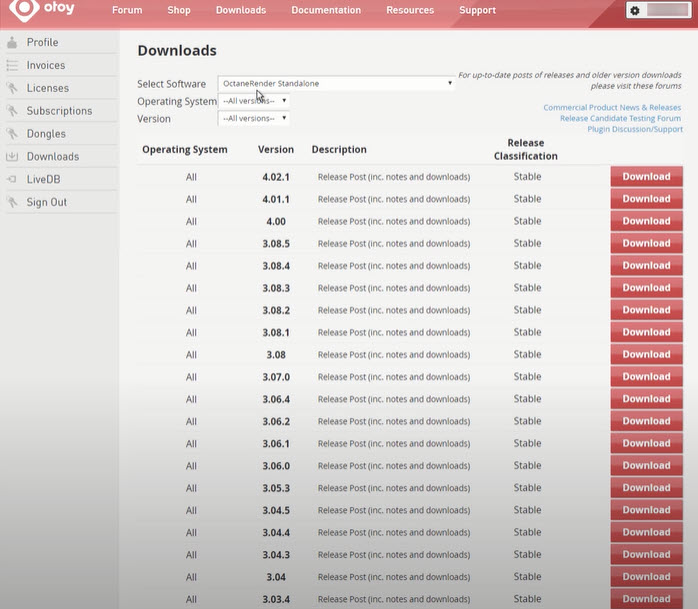
Task: Open Release Post for version 3.07.0
Action: click(x=394, y=378)
